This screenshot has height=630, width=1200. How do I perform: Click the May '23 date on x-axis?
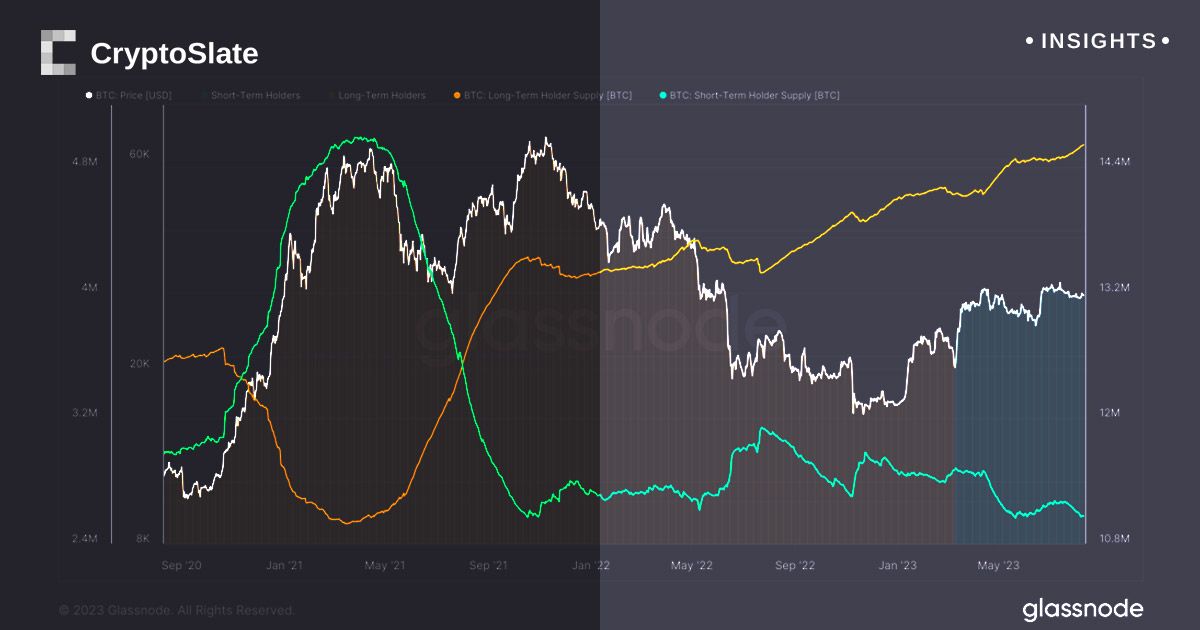pyautogui.click(x=998, y=566)
